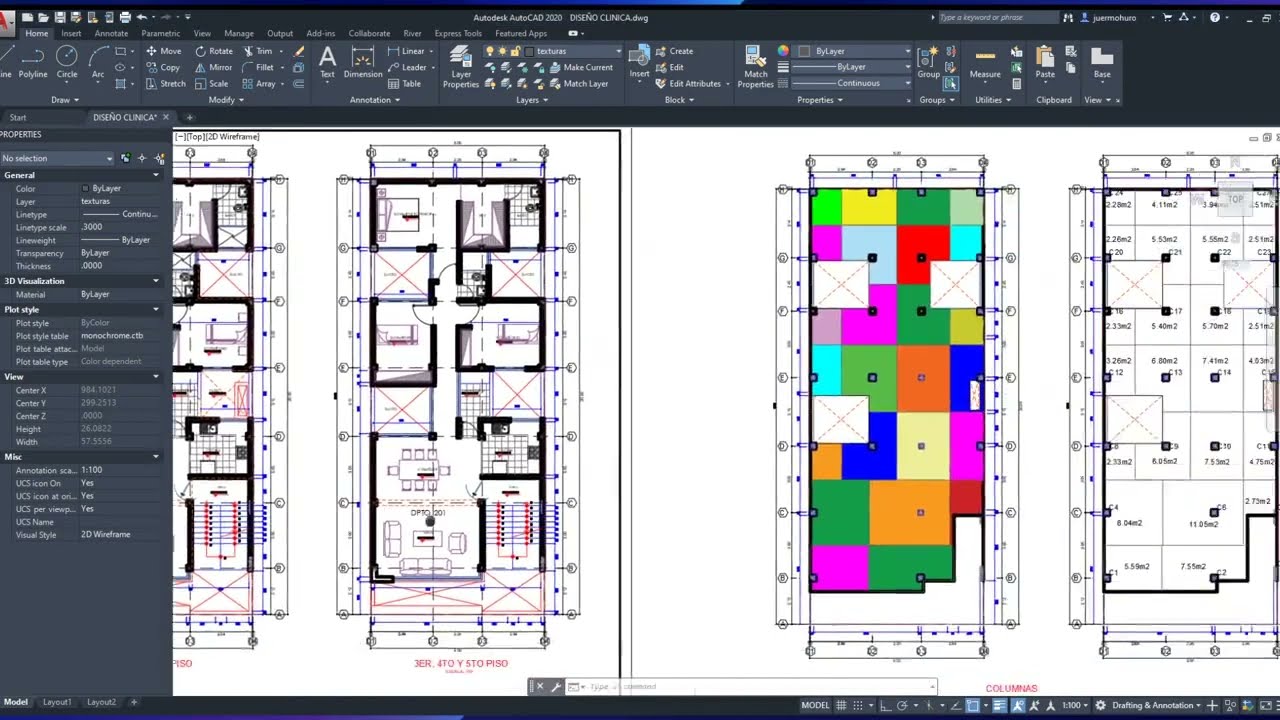The image size is (1280, 720).
Task: Open the Annotate ribbon tab
Action: (x=111, y=33)
